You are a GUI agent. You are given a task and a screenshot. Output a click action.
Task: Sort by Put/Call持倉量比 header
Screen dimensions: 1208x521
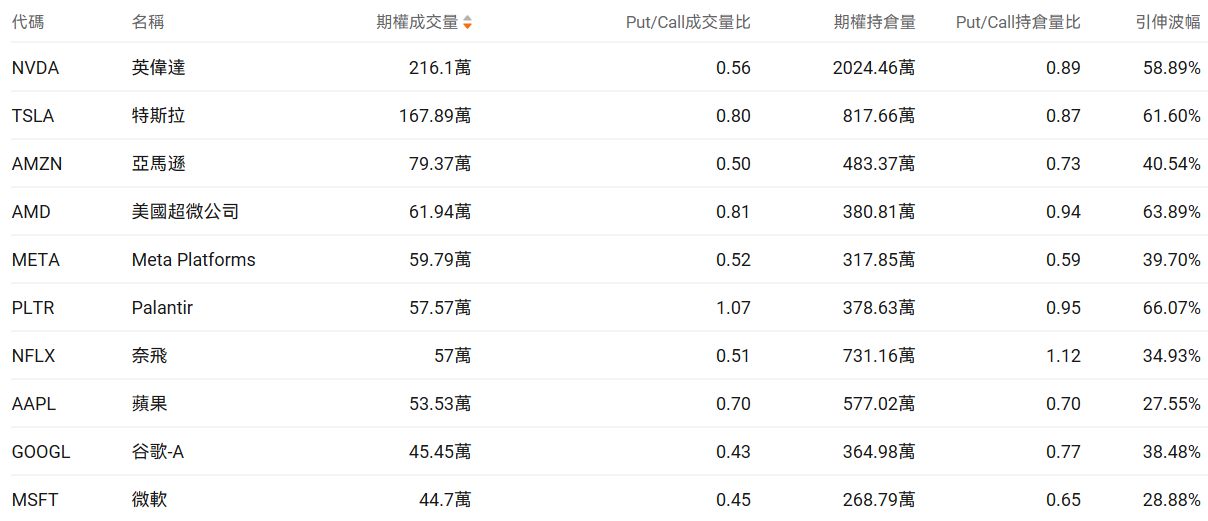1018,22
